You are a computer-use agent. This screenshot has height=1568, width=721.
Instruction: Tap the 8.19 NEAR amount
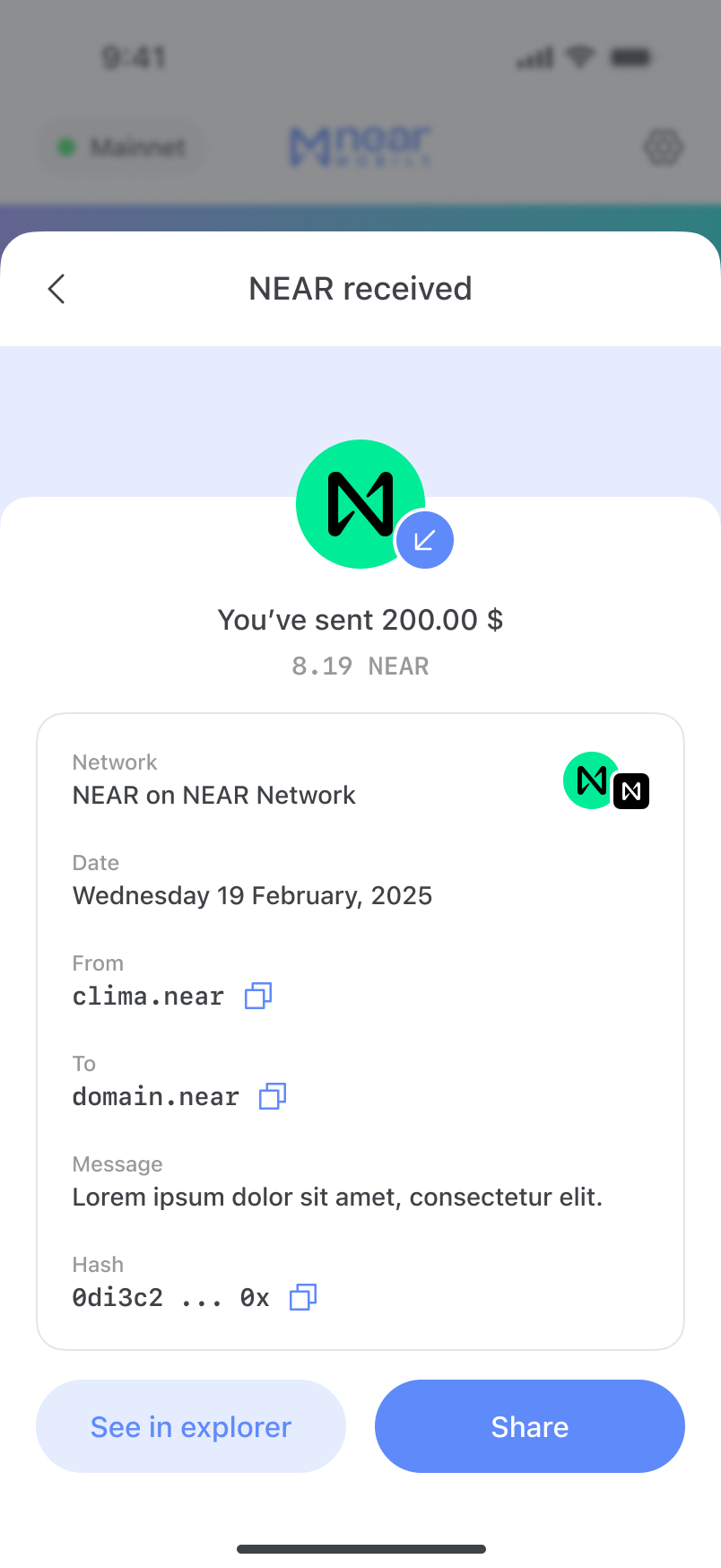[x=360, y=666]
